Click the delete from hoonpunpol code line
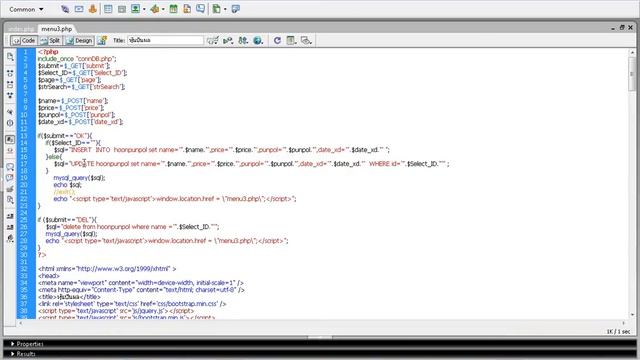The image size is (640, 360). point(133,227)
